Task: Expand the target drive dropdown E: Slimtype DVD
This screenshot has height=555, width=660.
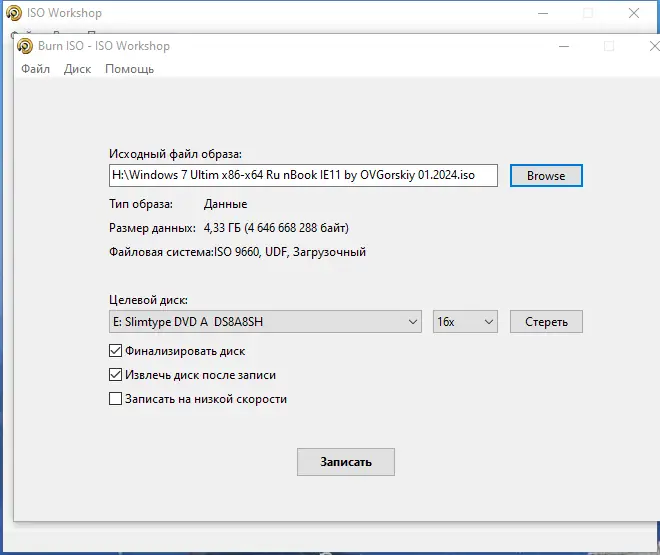Action: coord(265,321)
